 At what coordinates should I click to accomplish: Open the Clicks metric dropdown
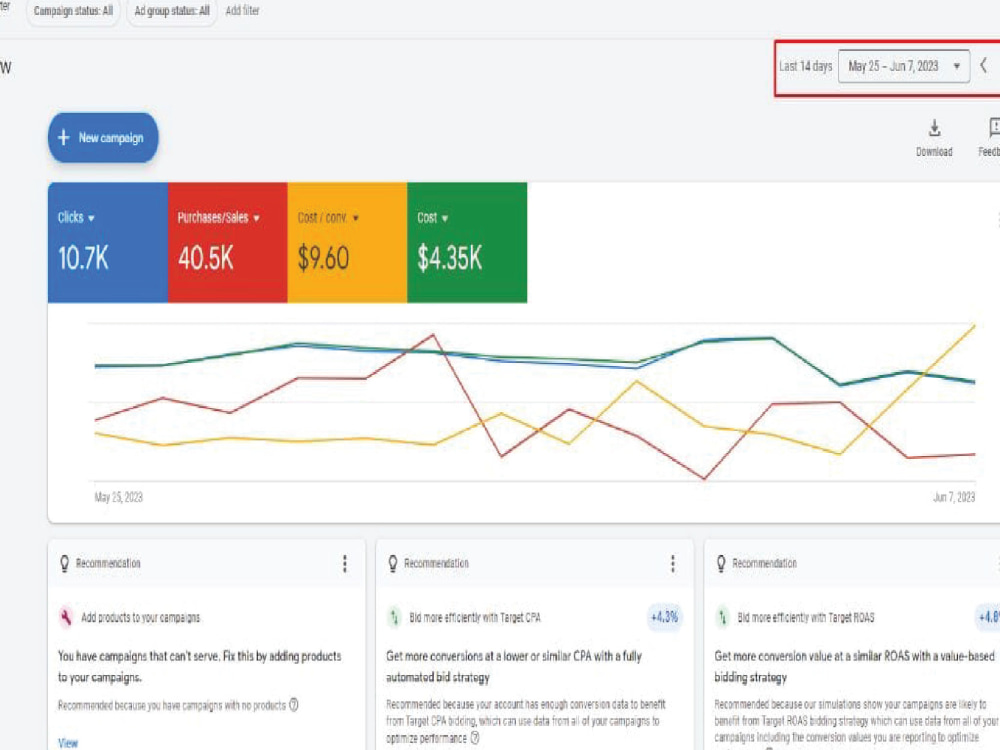(77, 217)
